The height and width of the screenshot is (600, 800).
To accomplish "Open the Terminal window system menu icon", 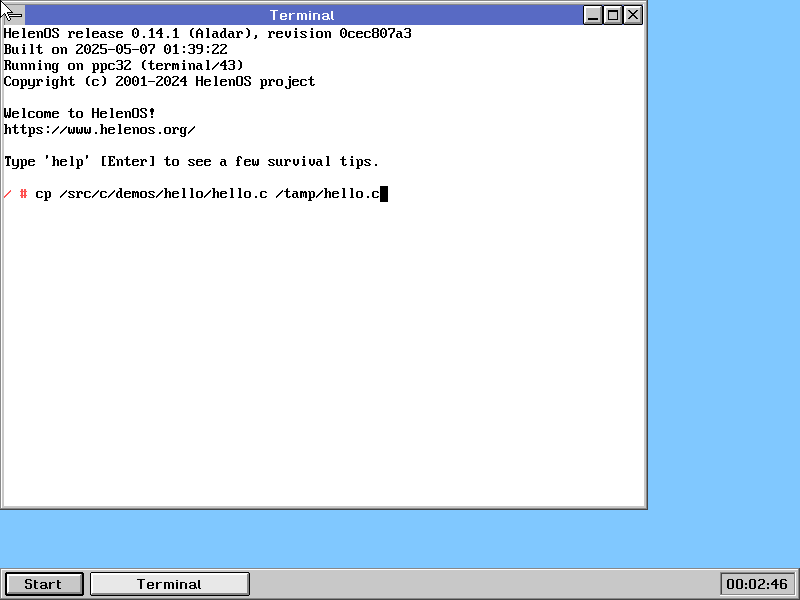I will click(x=13, y=15).
